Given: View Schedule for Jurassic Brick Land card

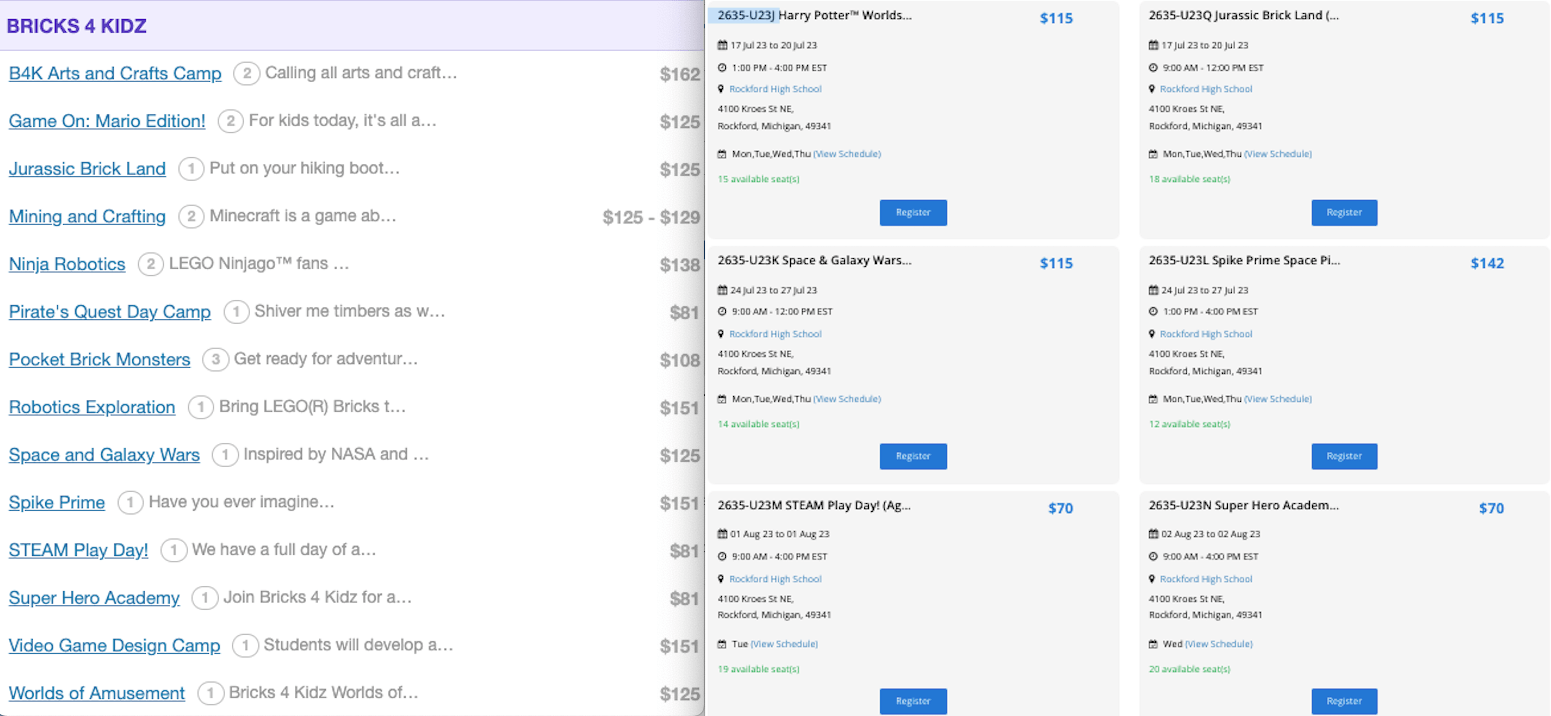Looking at the screenshot, I should (x=1277, y=154).
